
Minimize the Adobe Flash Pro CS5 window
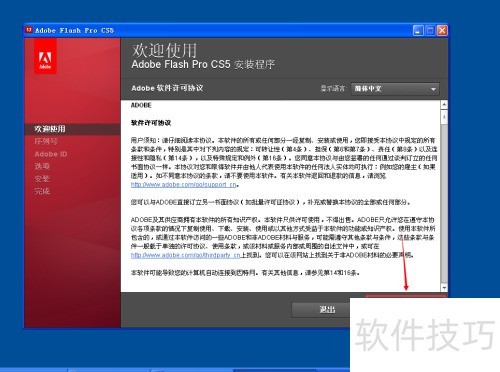(x=418, y=30)
